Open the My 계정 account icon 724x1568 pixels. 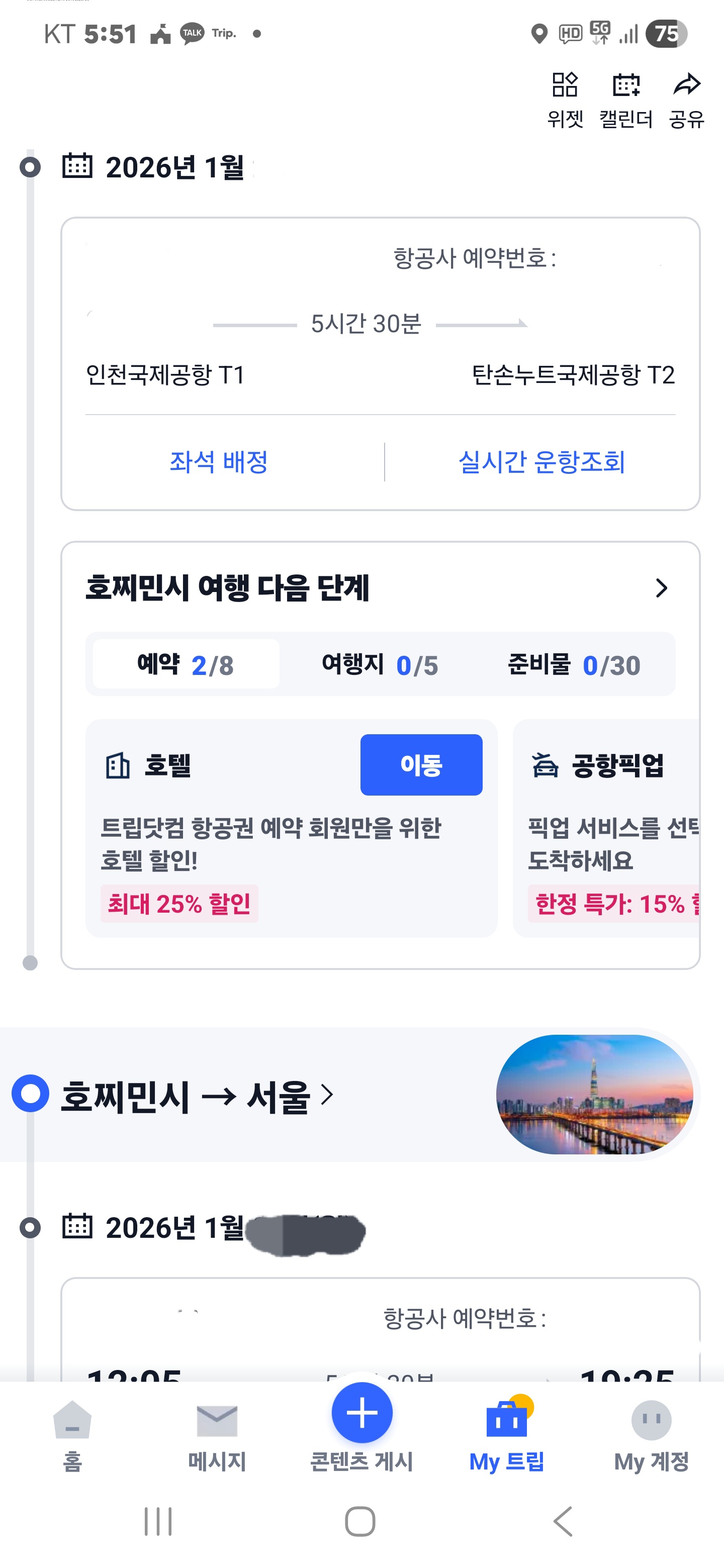click(x=651, y=1421)
